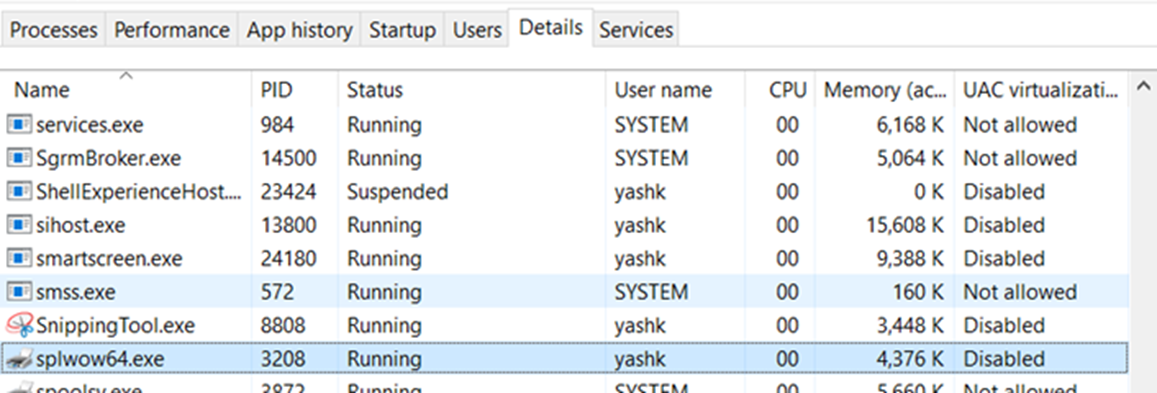1157x393 pixels.
Task: Click the smss.exe process icon
Action: click(19, 292)
